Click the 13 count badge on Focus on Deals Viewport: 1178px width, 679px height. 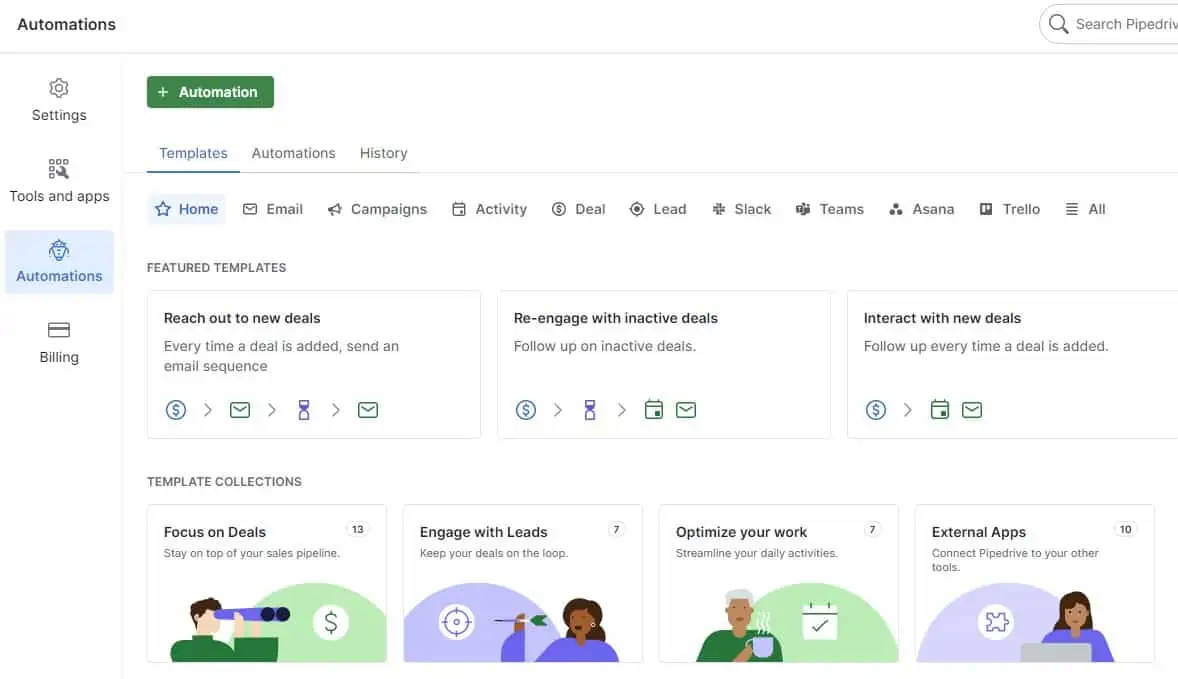358,530
